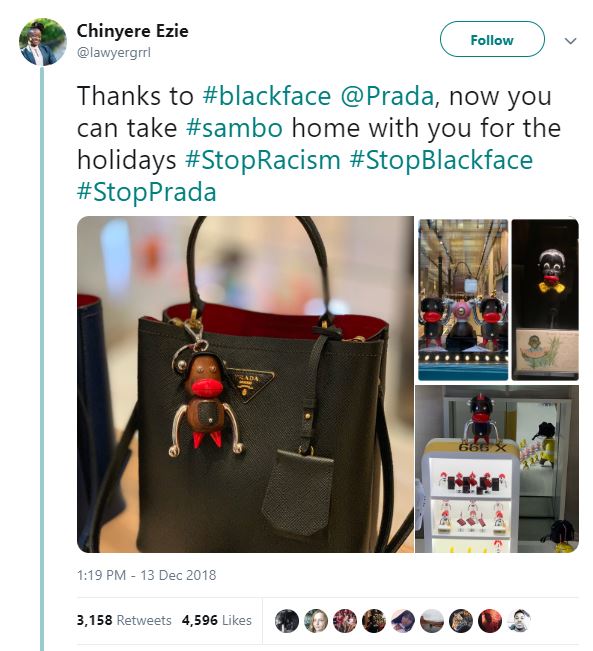This screenshot has width=593, height=651.
Task: Expand the tweet options chevron
Action: tap(571, 41)
